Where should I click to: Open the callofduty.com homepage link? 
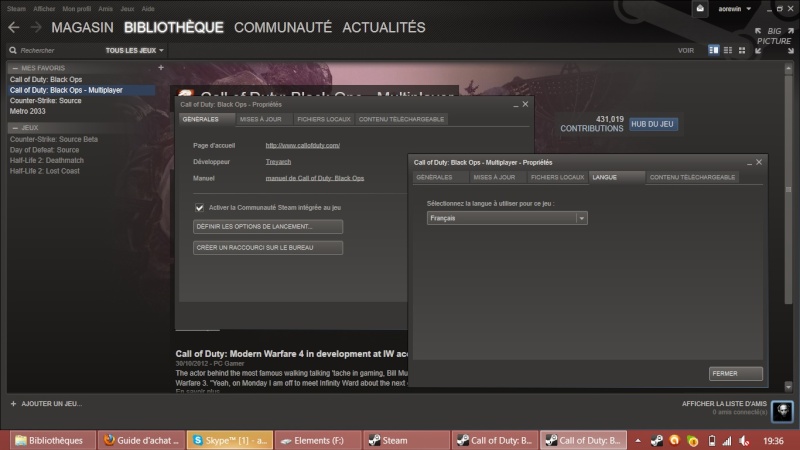pyautogui.click(x=303, y=145)
